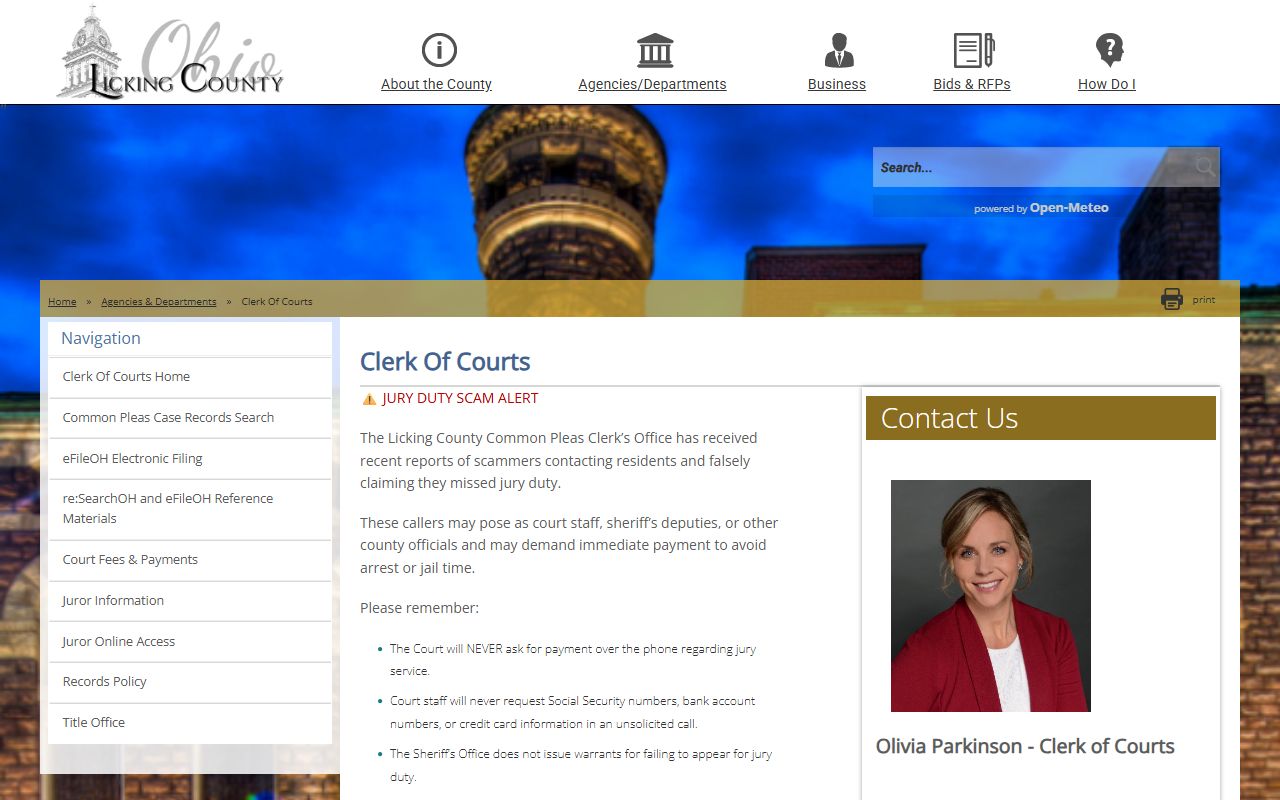
Task: Click the Clerk Of Courts page heading
Action: tap(445, 362)
